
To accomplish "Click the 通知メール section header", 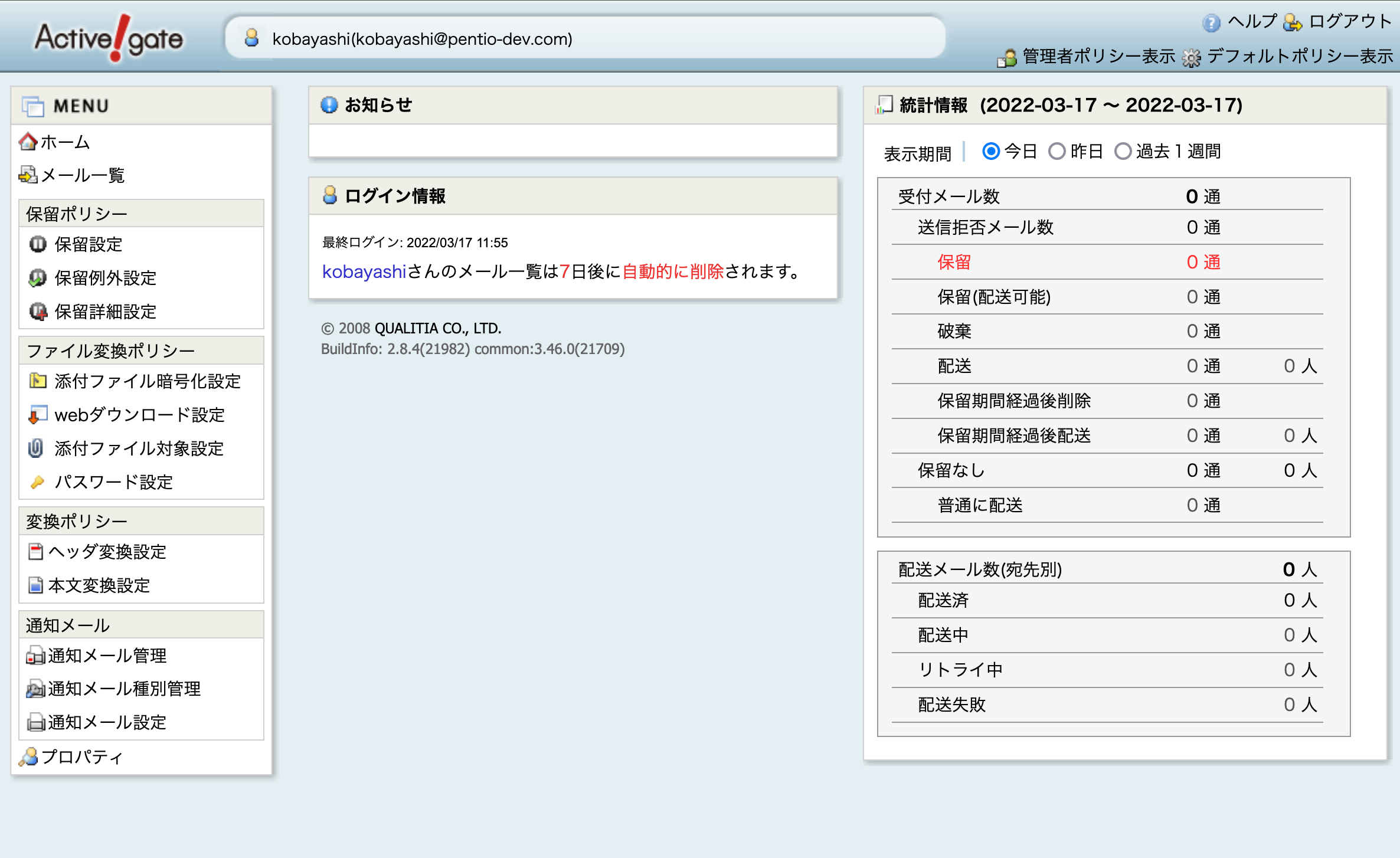I will 141,625.
